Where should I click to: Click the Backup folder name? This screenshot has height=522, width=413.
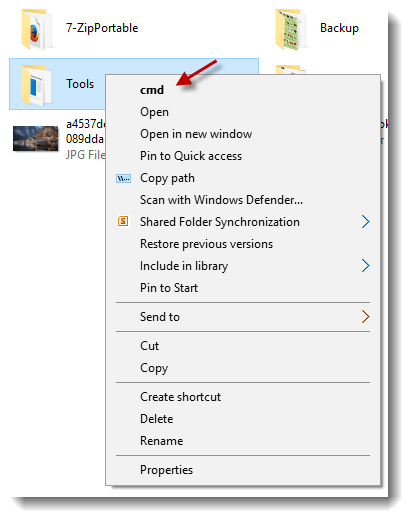(x=339, y=28)
